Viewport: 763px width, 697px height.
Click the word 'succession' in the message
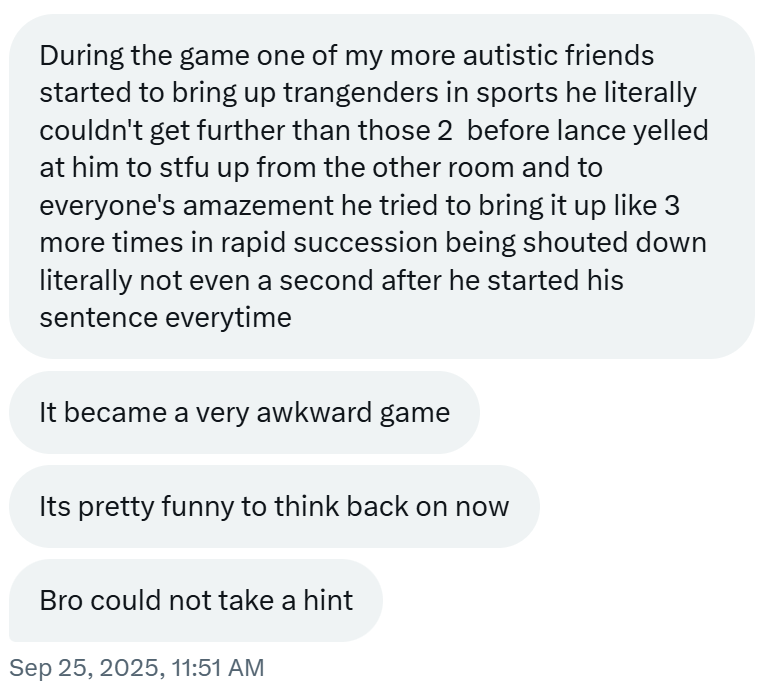365,243
